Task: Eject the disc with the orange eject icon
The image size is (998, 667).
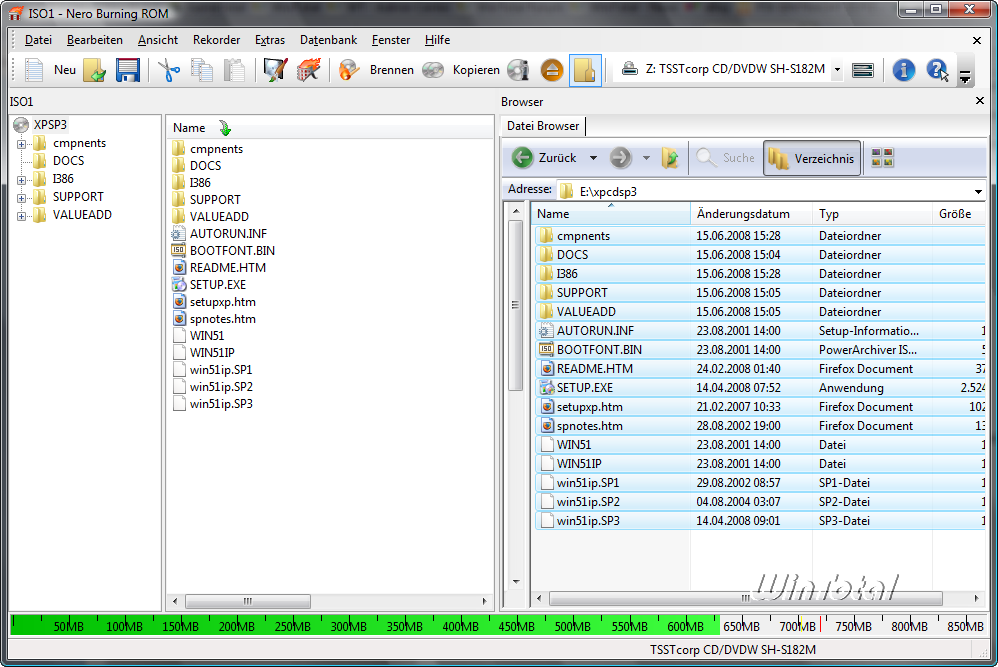Action: click(552, 70)
